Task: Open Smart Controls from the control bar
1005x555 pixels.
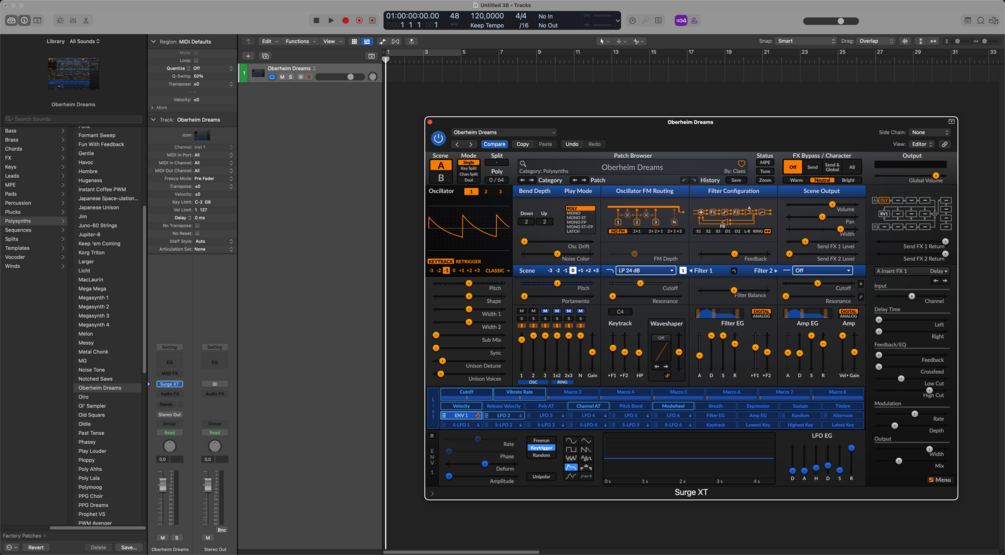Action: coord(60,21)
